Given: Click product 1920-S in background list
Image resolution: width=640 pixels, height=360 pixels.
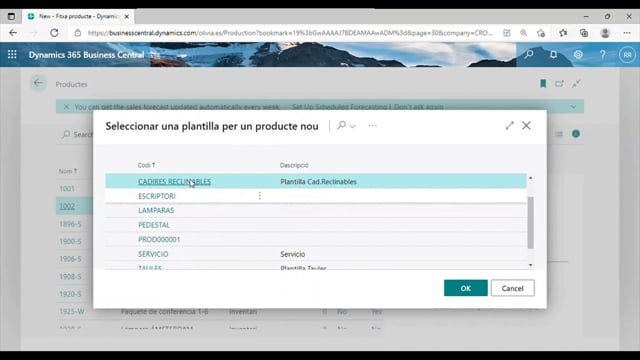Looking at the screenshot, I should 70,294.
